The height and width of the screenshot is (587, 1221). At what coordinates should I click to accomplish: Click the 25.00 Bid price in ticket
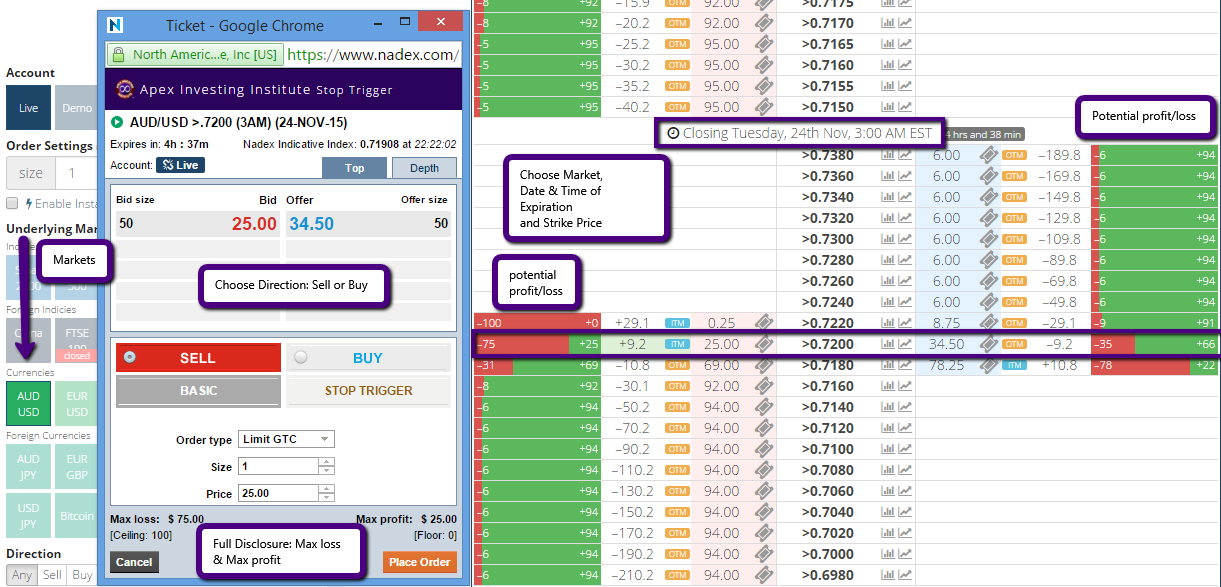pos(254,224)
